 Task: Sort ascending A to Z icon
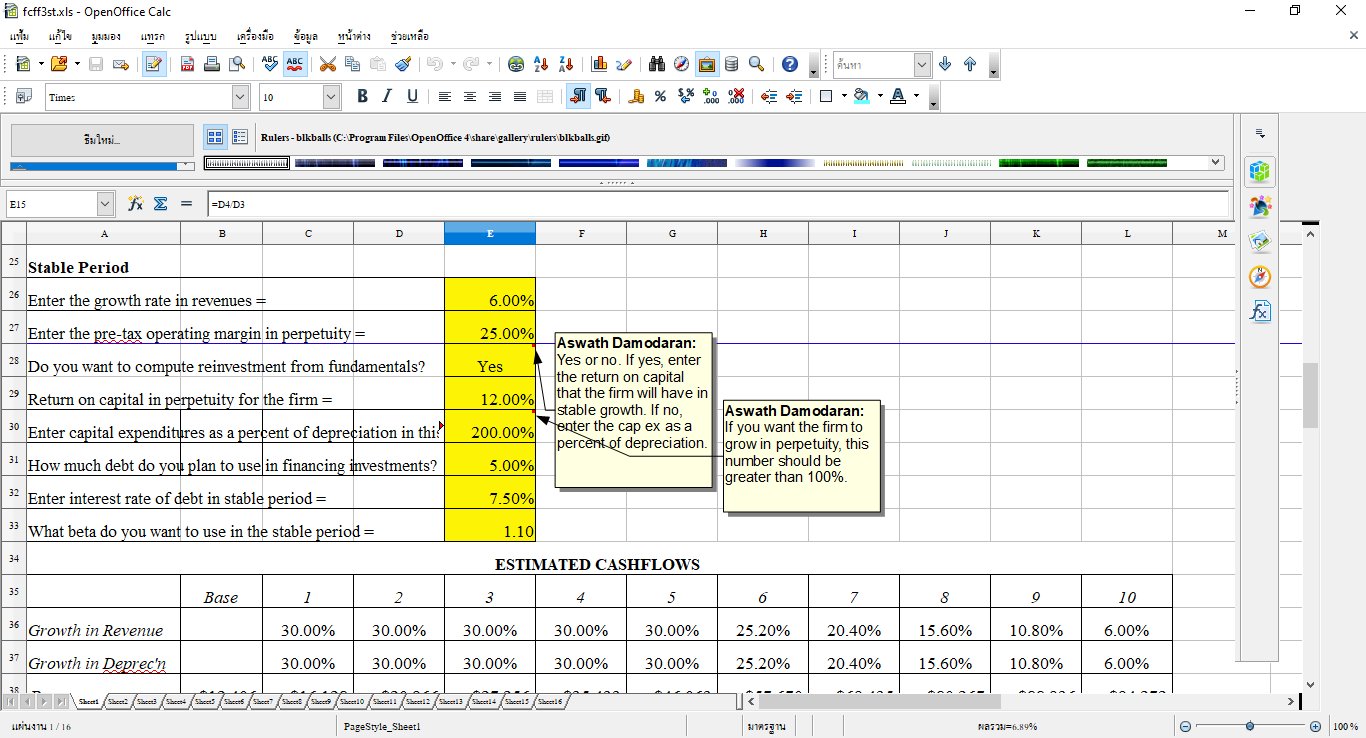click(x=541, y=64)
